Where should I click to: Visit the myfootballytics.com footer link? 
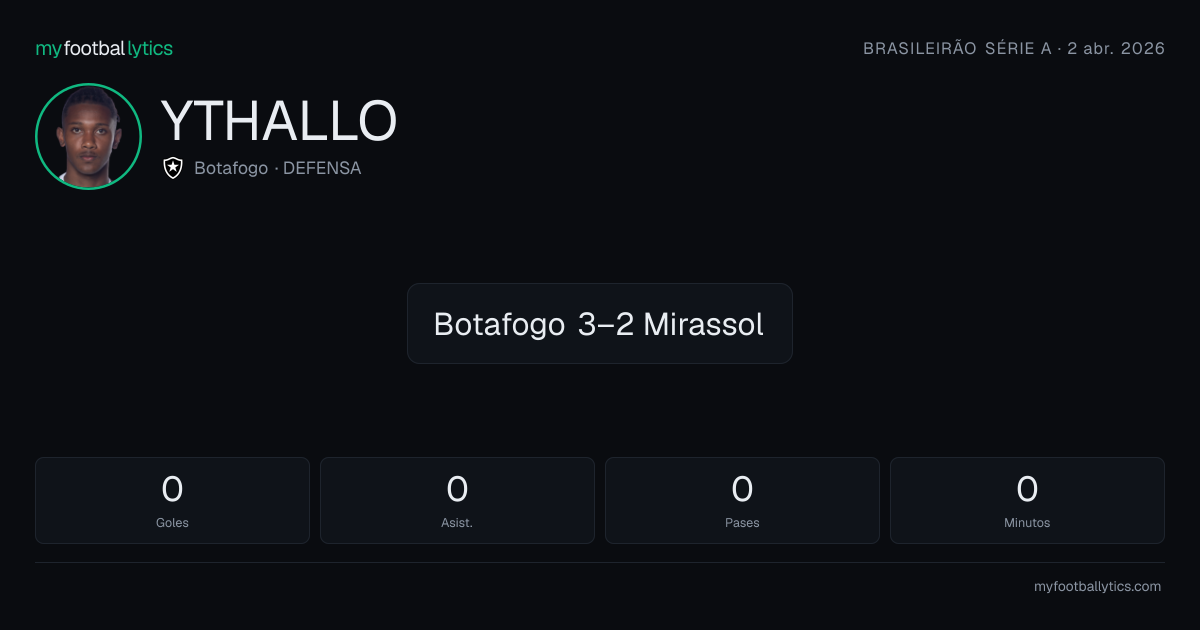coord(1097,587)
